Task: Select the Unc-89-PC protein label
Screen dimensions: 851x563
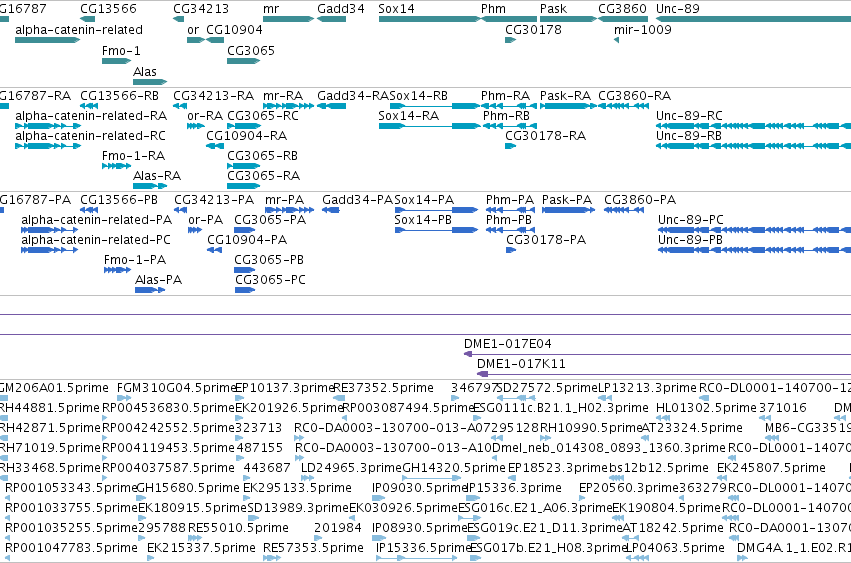Action: (x=690, y=220)
